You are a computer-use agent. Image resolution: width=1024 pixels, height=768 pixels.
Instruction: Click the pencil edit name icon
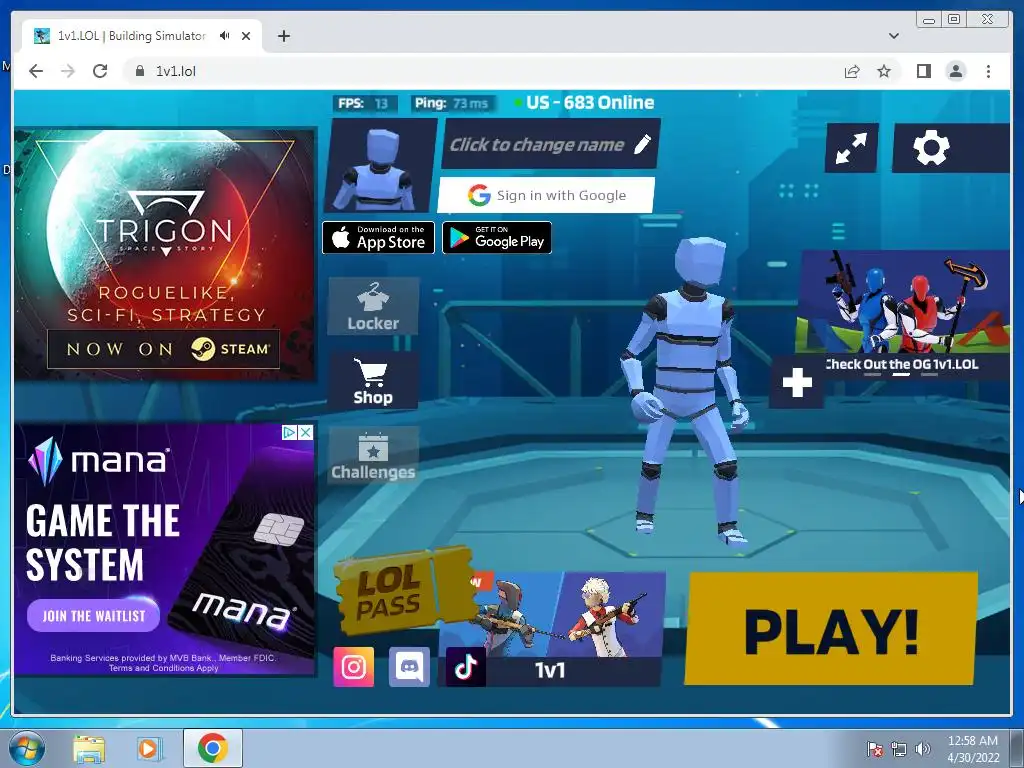pyautogui.click(x=643, y=144)
